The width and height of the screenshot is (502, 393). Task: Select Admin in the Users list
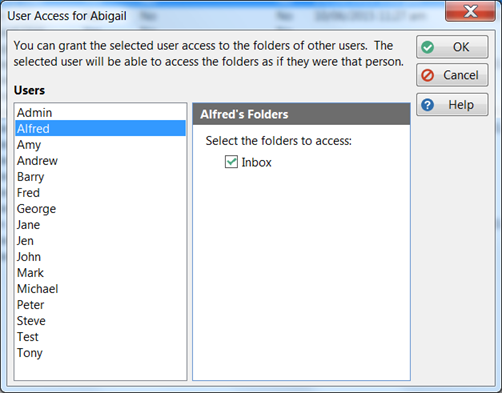[100, 113]
